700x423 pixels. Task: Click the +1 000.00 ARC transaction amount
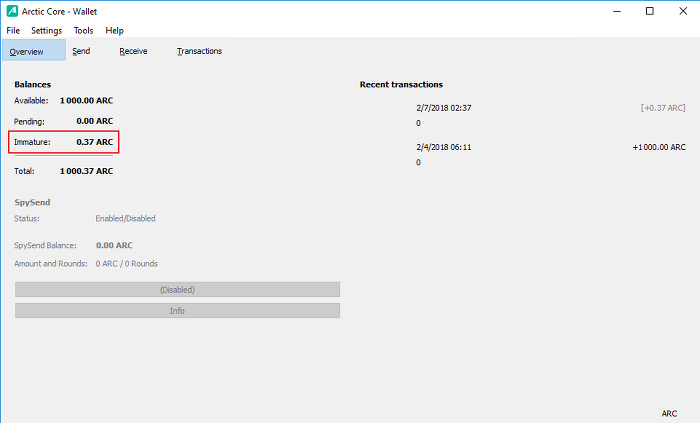(659, 147)
